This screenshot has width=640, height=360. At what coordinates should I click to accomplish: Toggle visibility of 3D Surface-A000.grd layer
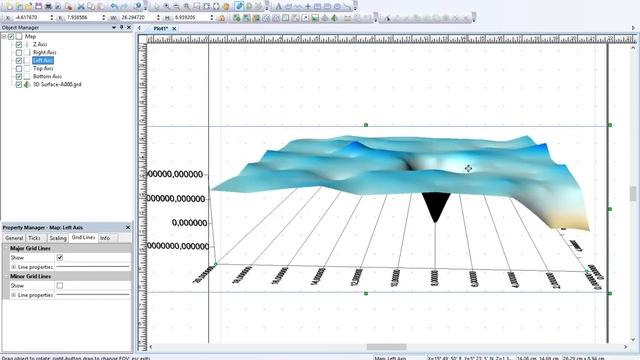(x=19, y=84)
